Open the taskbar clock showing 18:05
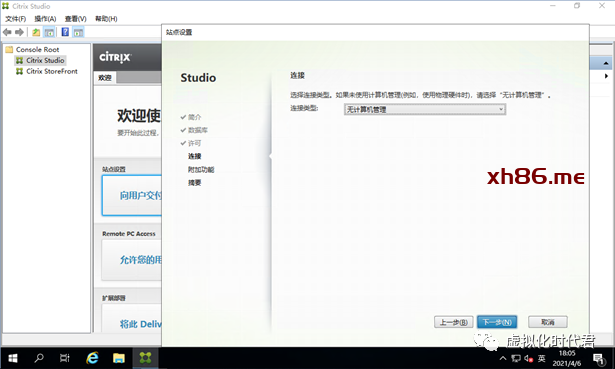This screenshot has width=615, height=369. pos(567,358)
